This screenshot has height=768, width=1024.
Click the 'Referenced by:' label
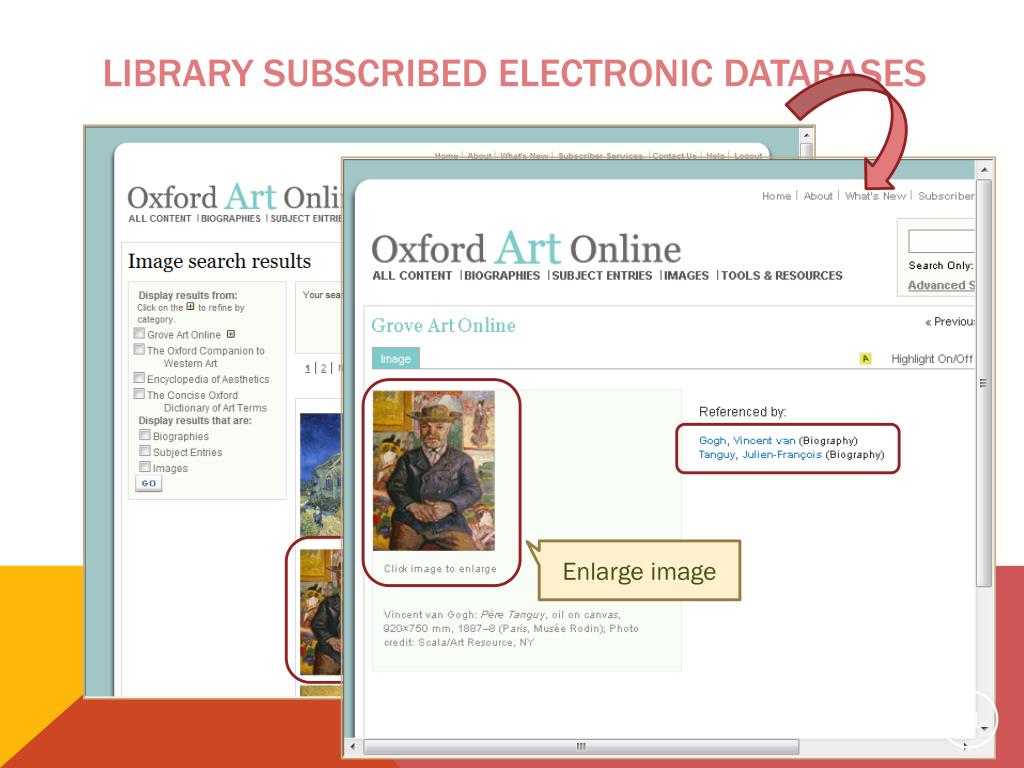click(x=743, y=412)
